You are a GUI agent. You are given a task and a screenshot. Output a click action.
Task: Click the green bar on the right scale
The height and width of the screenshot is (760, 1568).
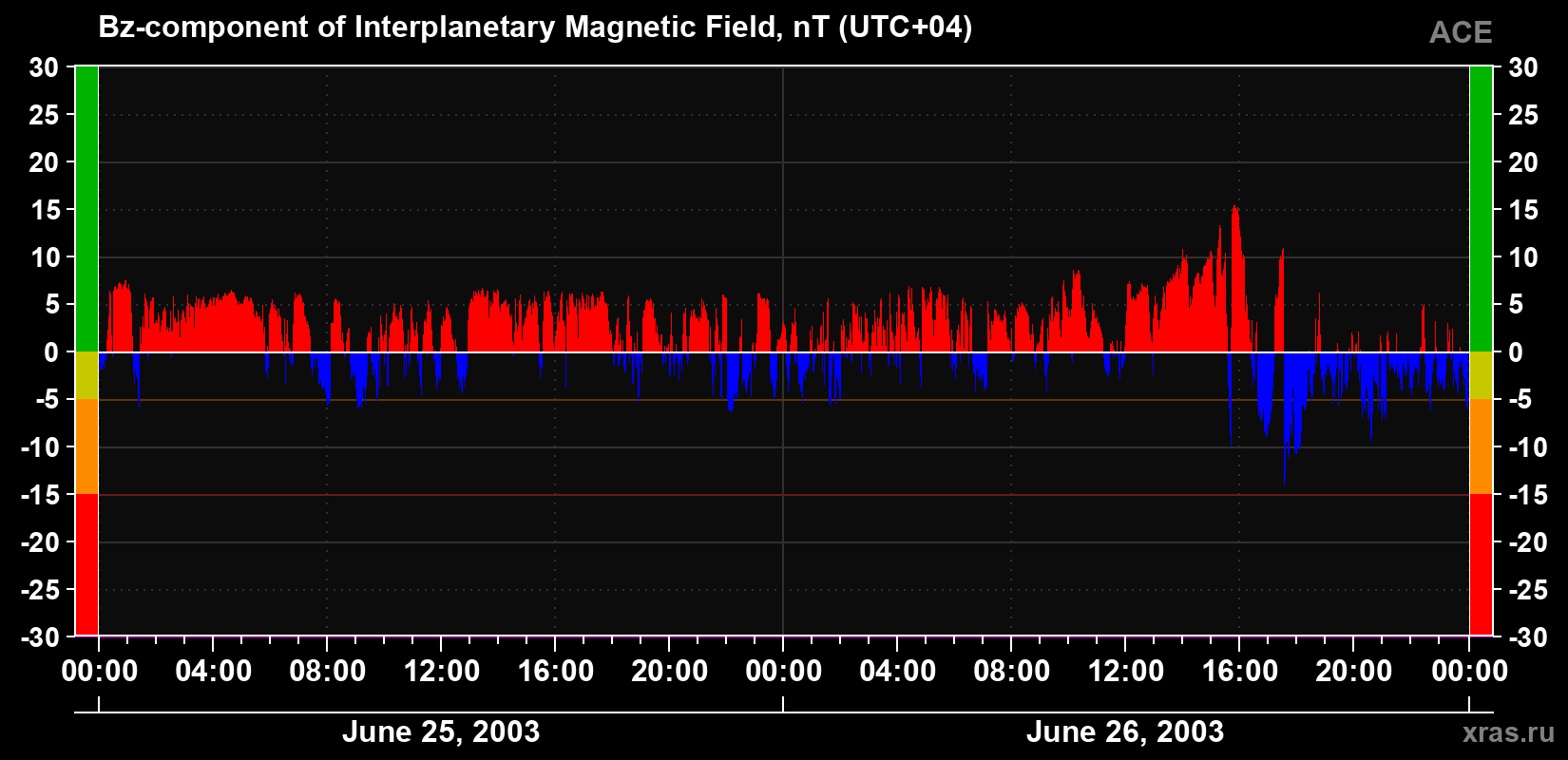[1481, 209]
